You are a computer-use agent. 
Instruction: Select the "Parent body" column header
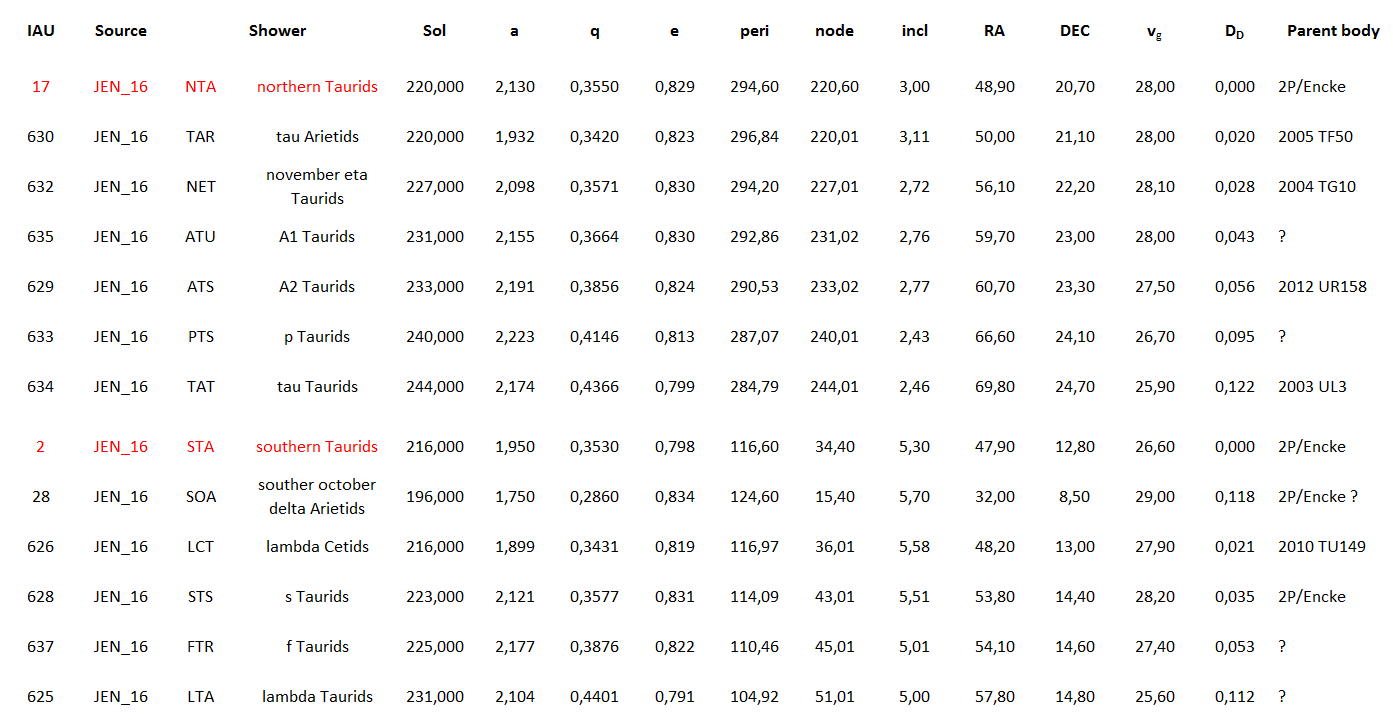tap(1333, 31)
